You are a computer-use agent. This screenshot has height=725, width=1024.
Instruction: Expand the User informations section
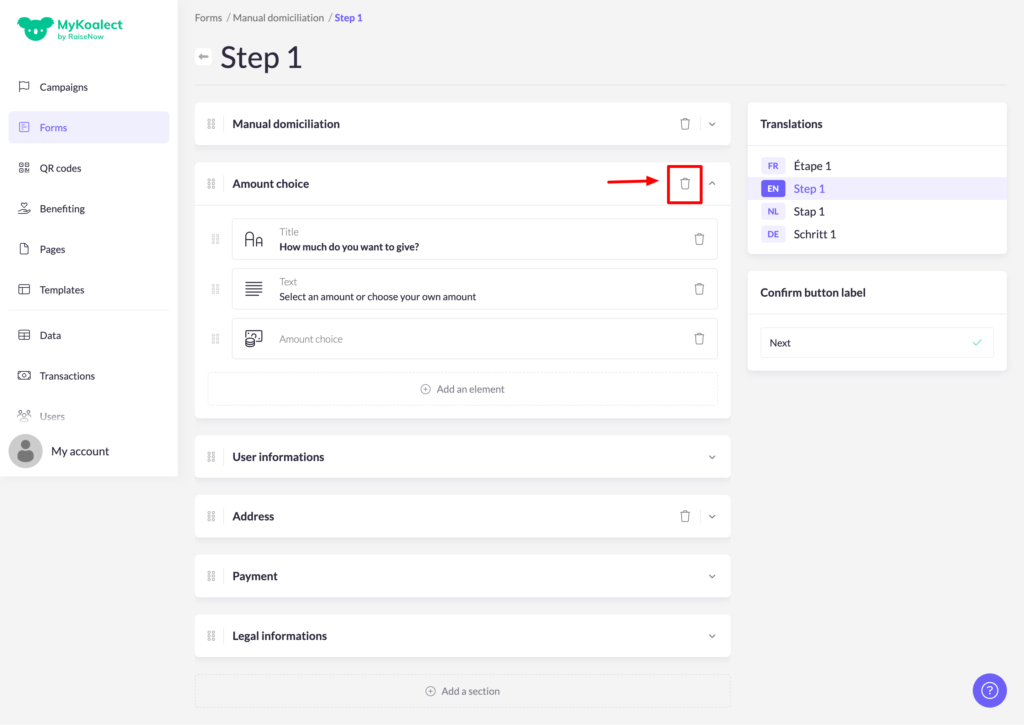click(x=712, y=457)
